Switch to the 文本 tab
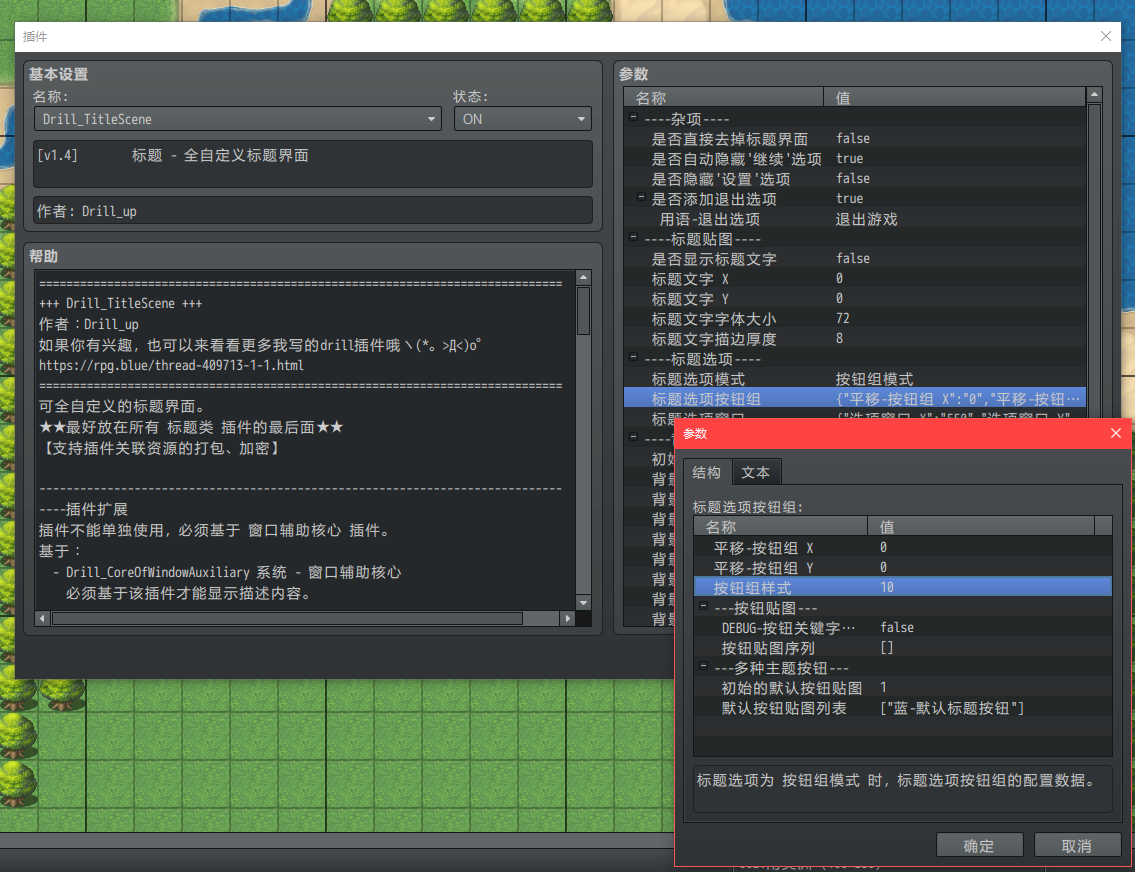 756,473
